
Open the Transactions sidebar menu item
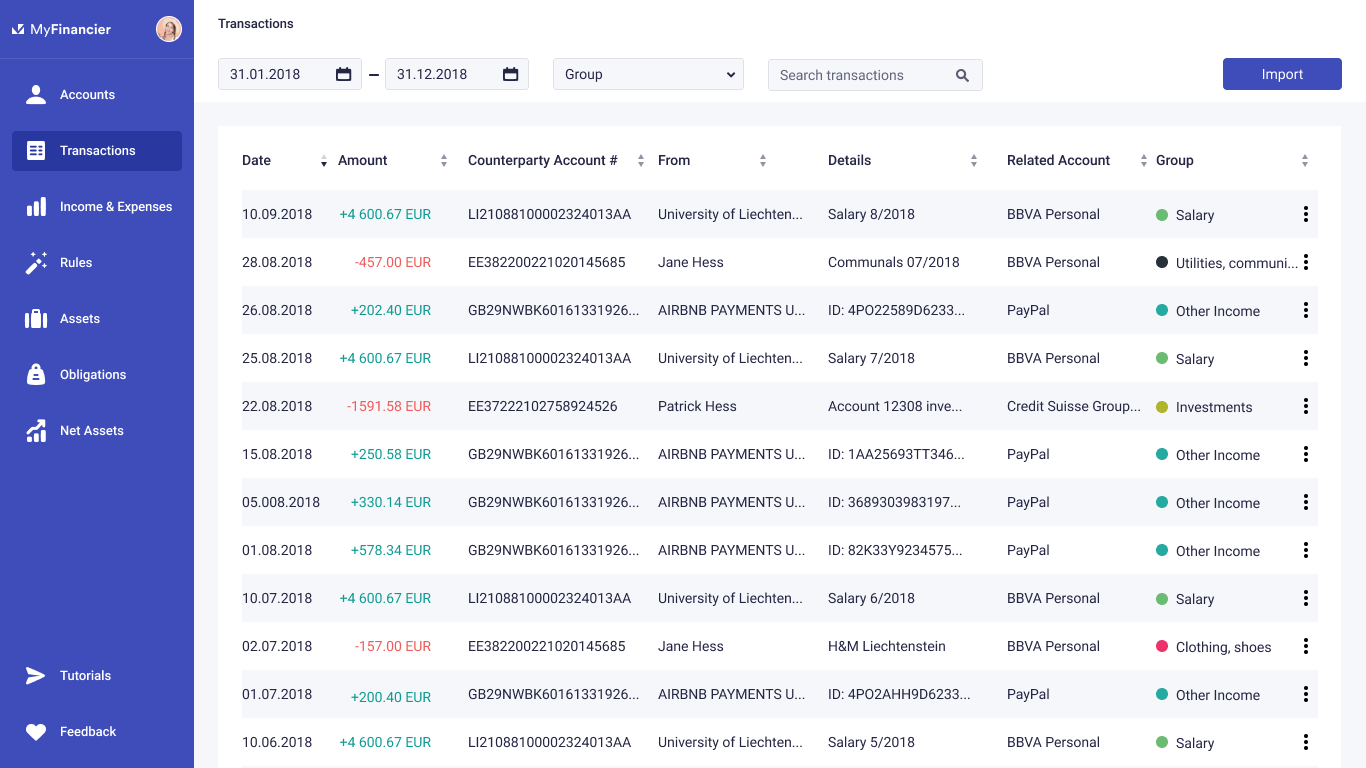(x=97, y=151)
